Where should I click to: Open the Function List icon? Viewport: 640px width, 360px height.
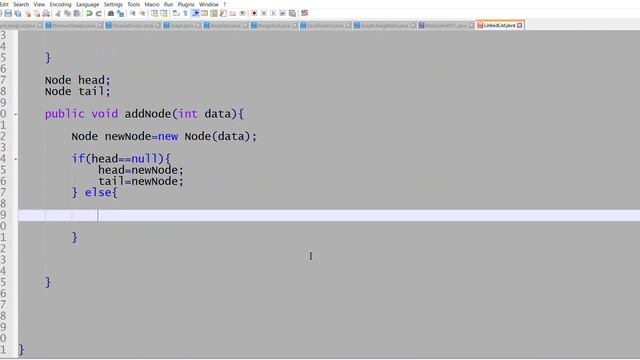tap(223, 13)
